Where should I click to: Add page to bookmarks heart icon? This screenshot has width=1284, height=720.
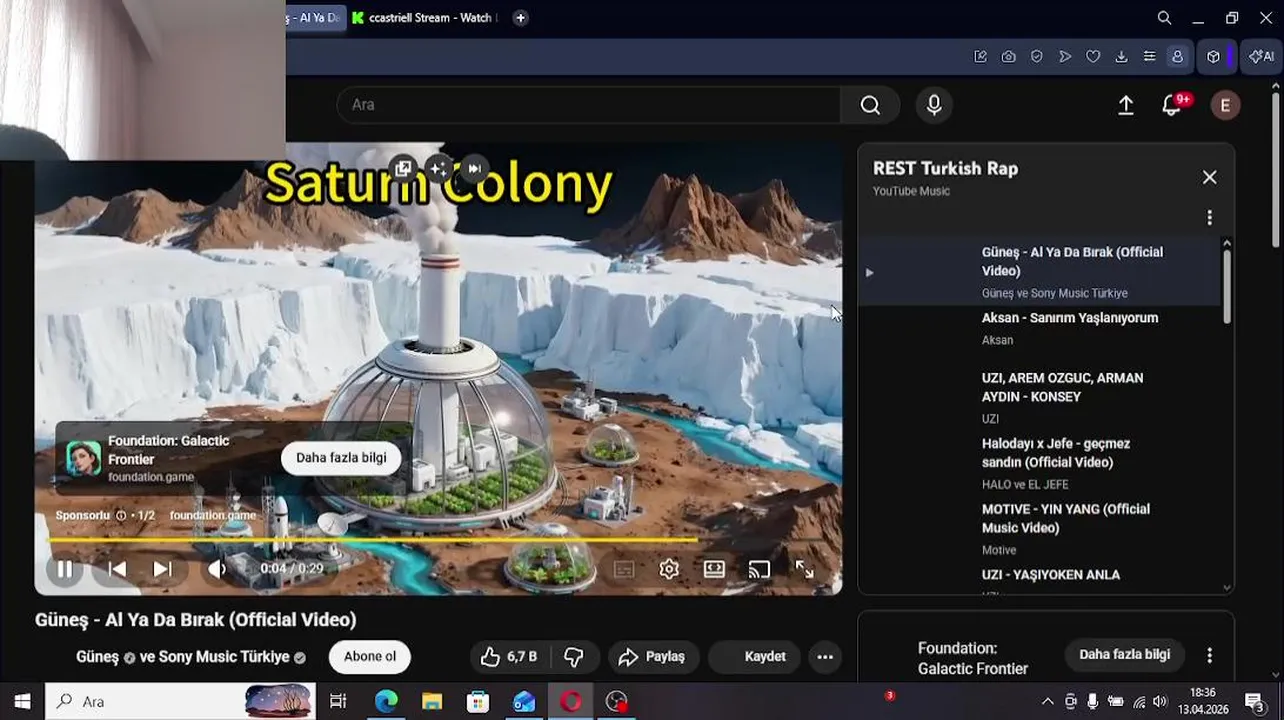(1093, 57)
